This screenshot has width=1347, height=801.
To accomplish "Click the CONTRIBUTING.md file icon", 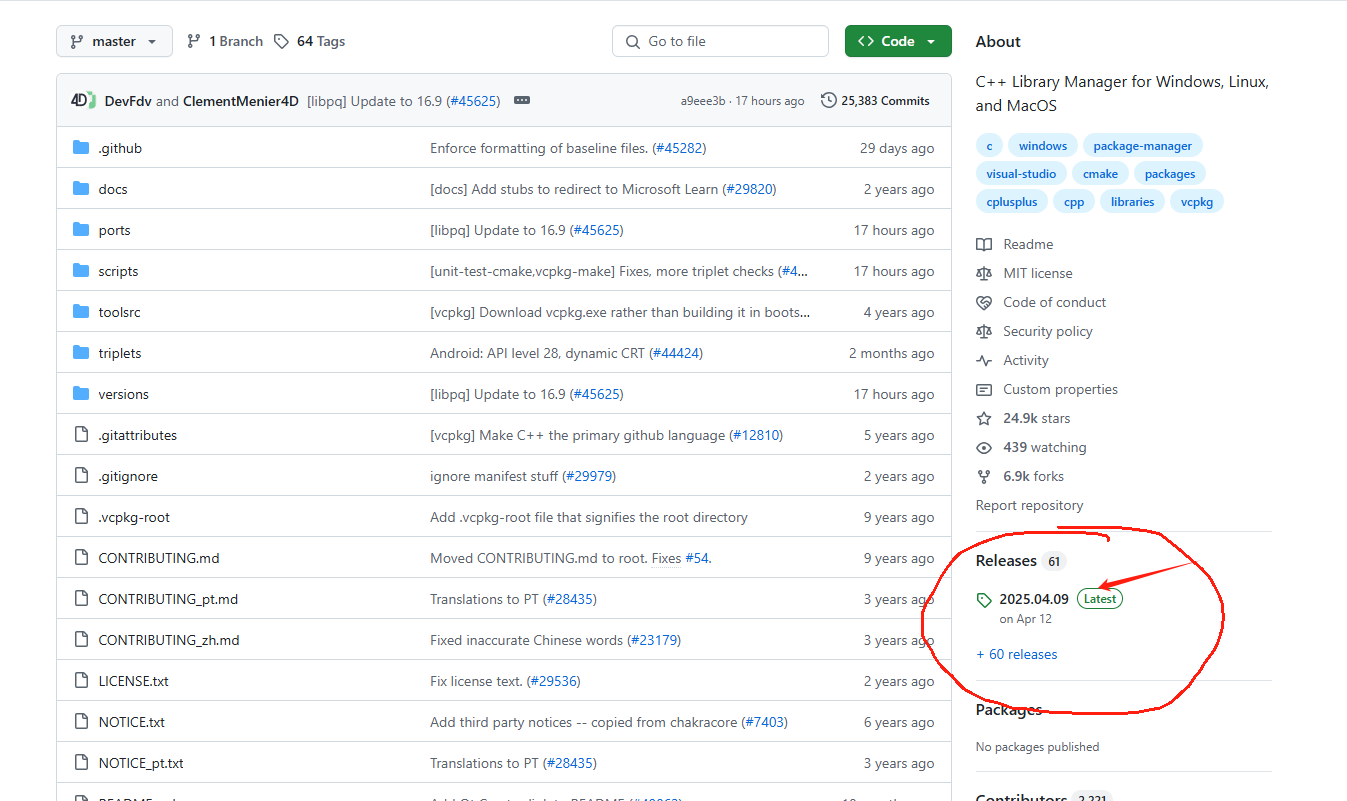I will 81,558.
